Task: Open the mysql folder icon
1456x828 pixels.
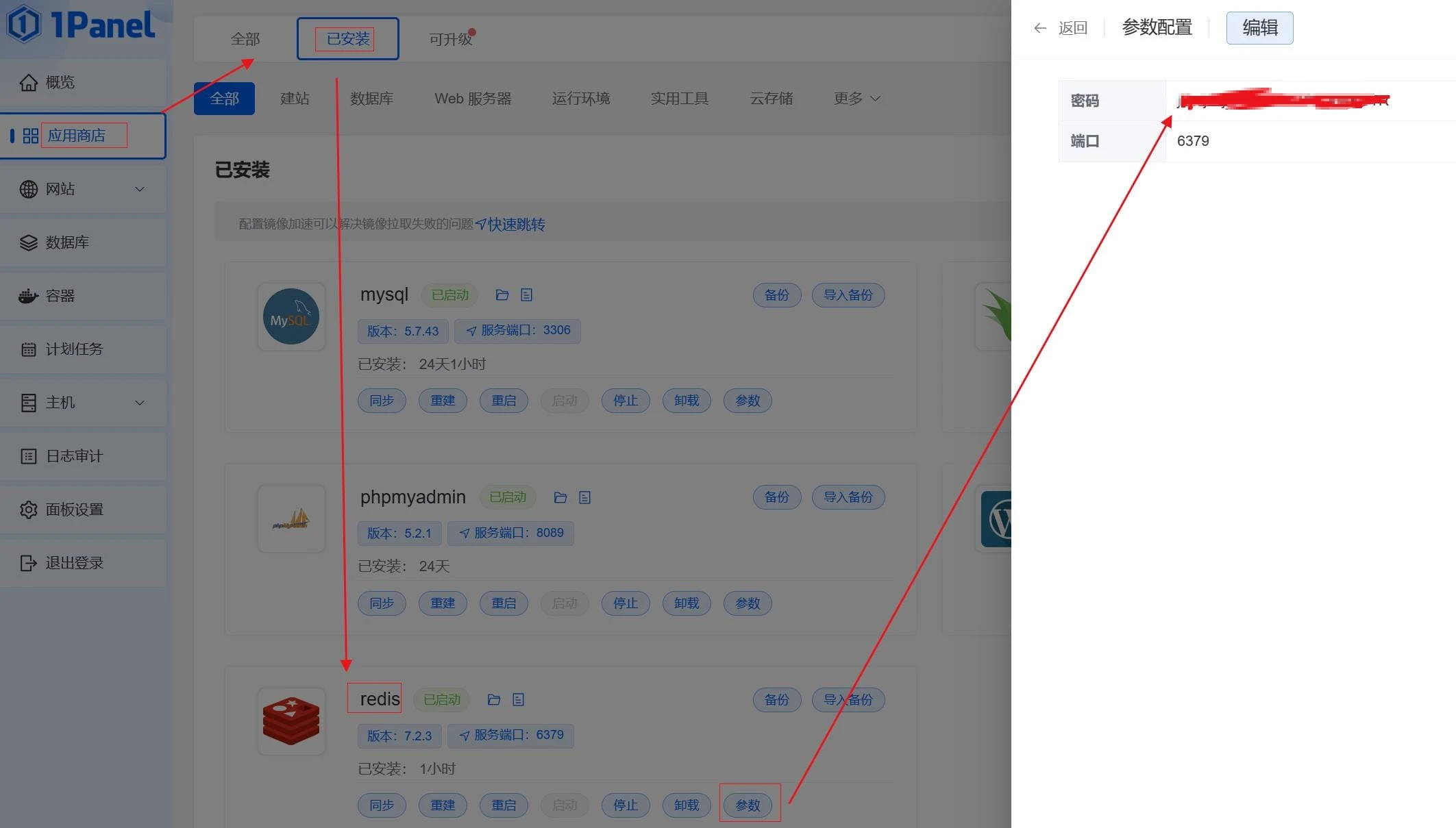Action: [502, 295]
